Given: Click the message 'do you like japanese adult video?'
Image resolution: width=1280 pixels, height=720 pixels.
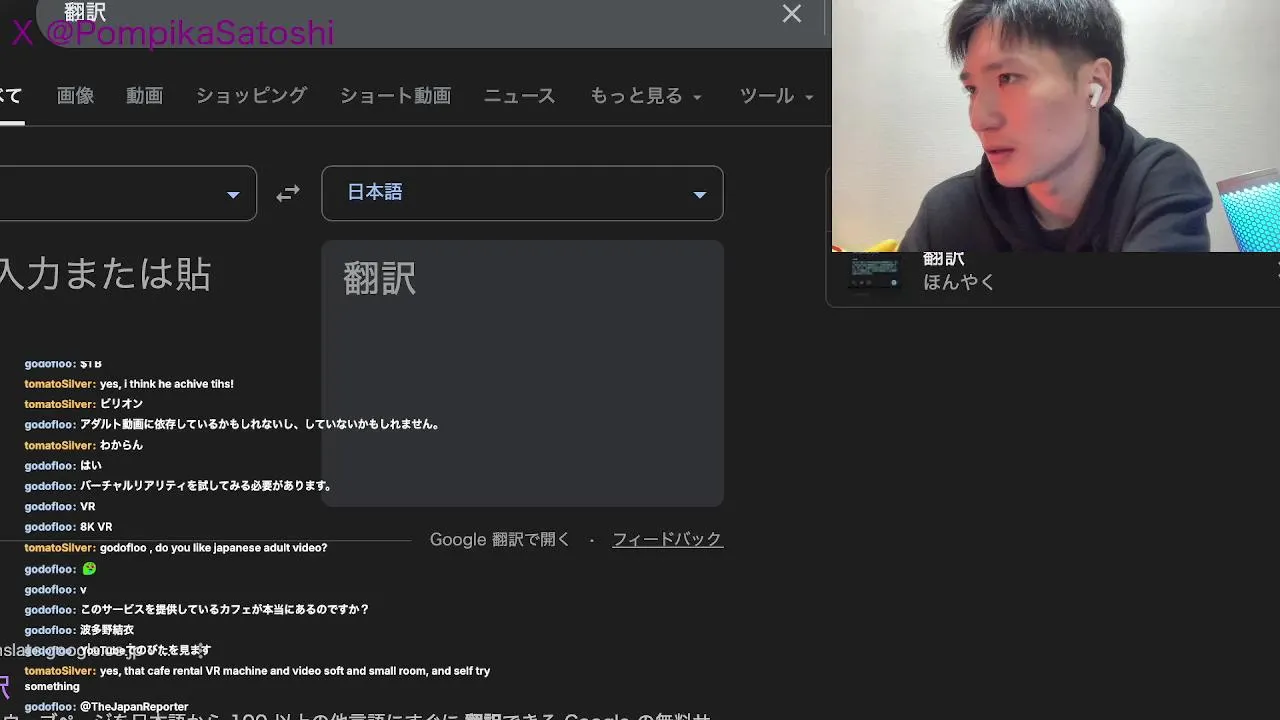Looking at the screenshot, I should click(213, 548).
